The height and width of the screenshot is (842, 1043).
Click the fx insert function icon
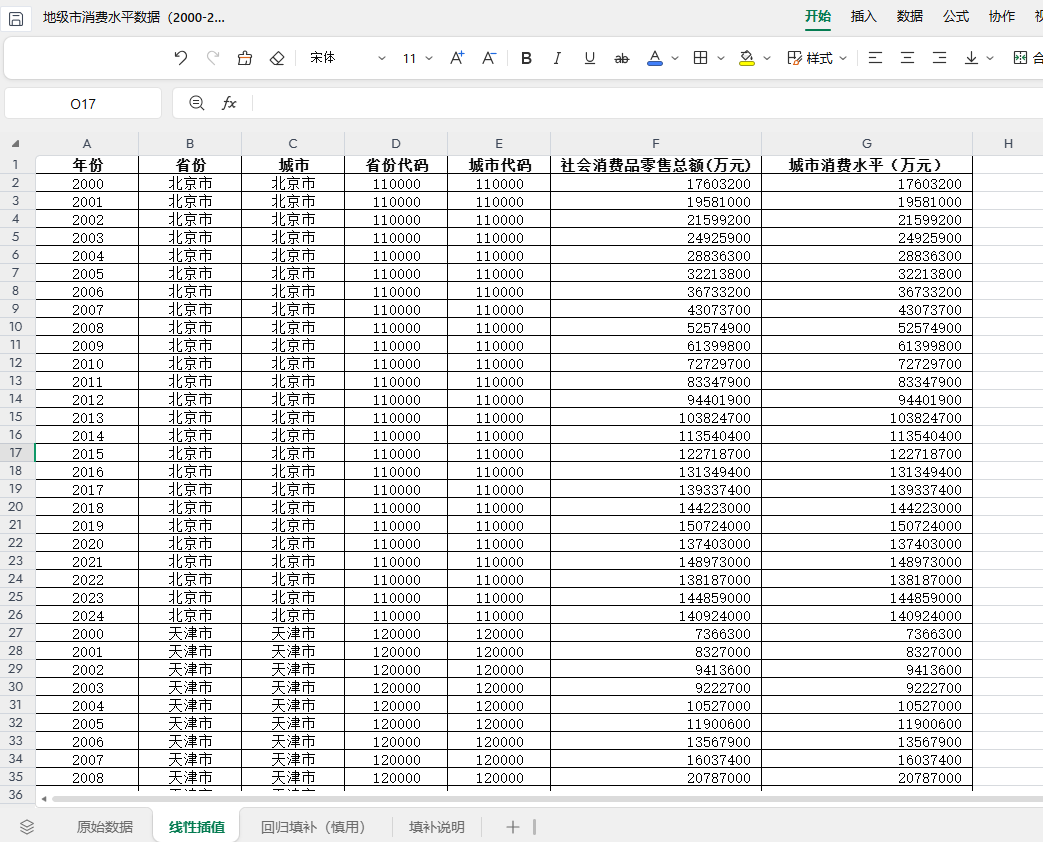pyautogui.click(x=229, y=103)
